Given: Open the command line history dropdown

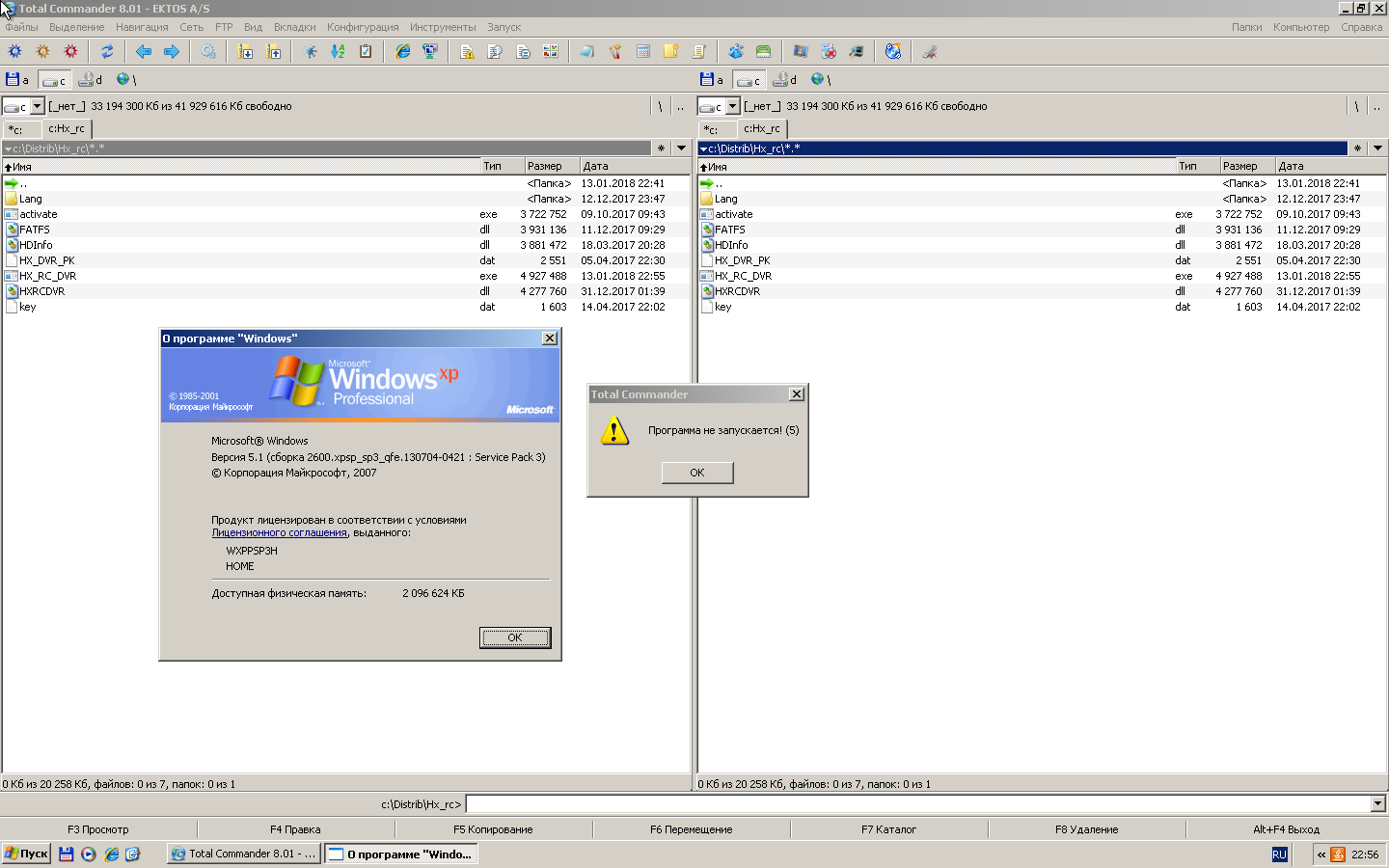Looking at the screenshot, I should coord(1377,804).
